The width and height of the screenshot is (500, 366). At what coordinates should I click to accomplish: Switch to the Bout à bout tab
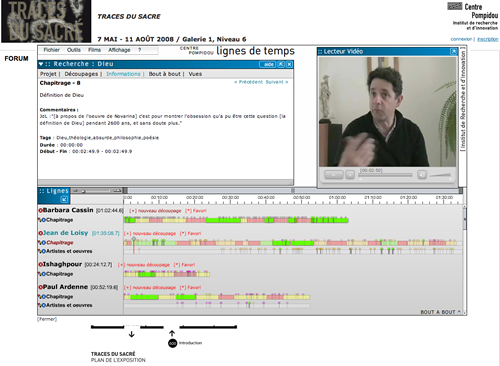[x=165, y=74]
